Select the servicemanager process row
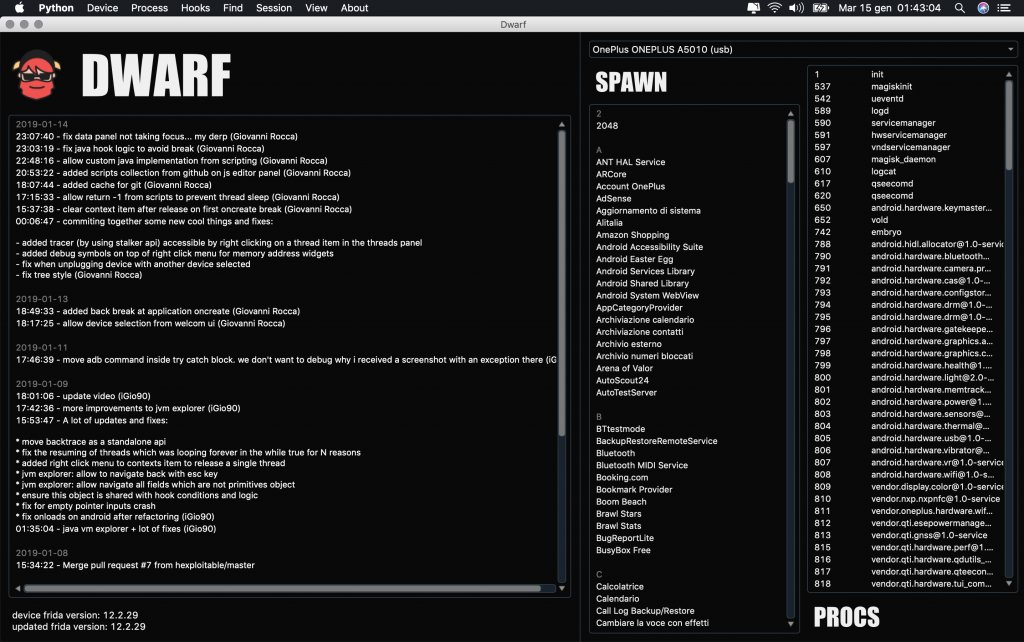The image size is (1024, 642). (x=906, y=123)
